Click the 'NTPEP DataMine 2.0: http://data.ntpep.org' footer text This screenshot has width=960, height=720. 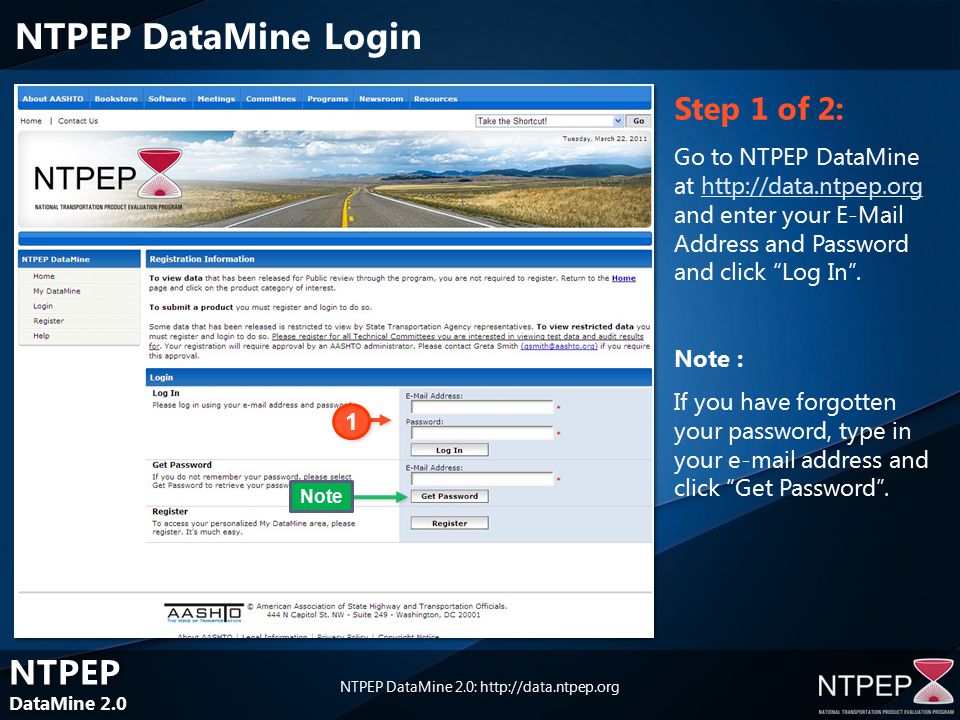tap(479, 687)
